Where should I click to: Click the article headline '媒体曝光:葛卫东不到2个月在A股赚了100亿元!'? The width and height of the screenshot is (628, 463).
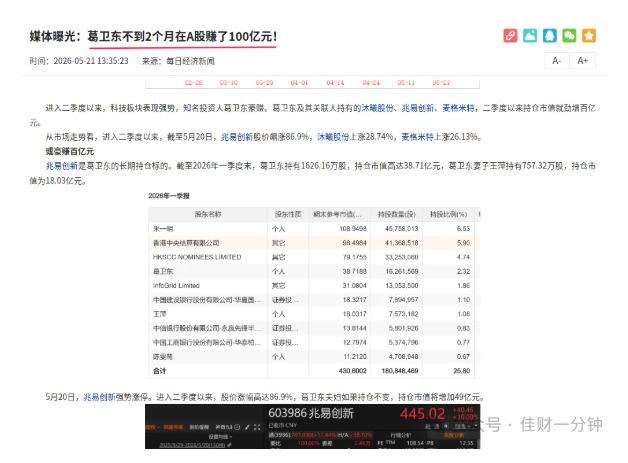pyautogui.click(x=153, y=36)
